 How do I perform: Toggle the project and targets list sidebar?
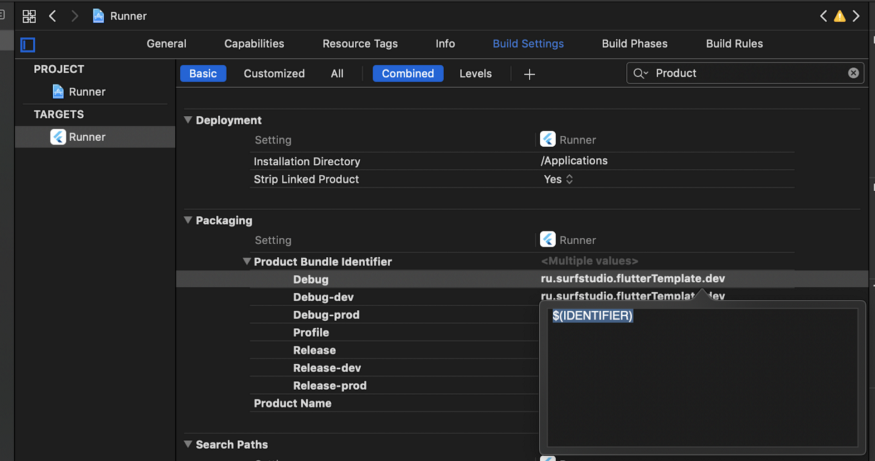[28, 44]
